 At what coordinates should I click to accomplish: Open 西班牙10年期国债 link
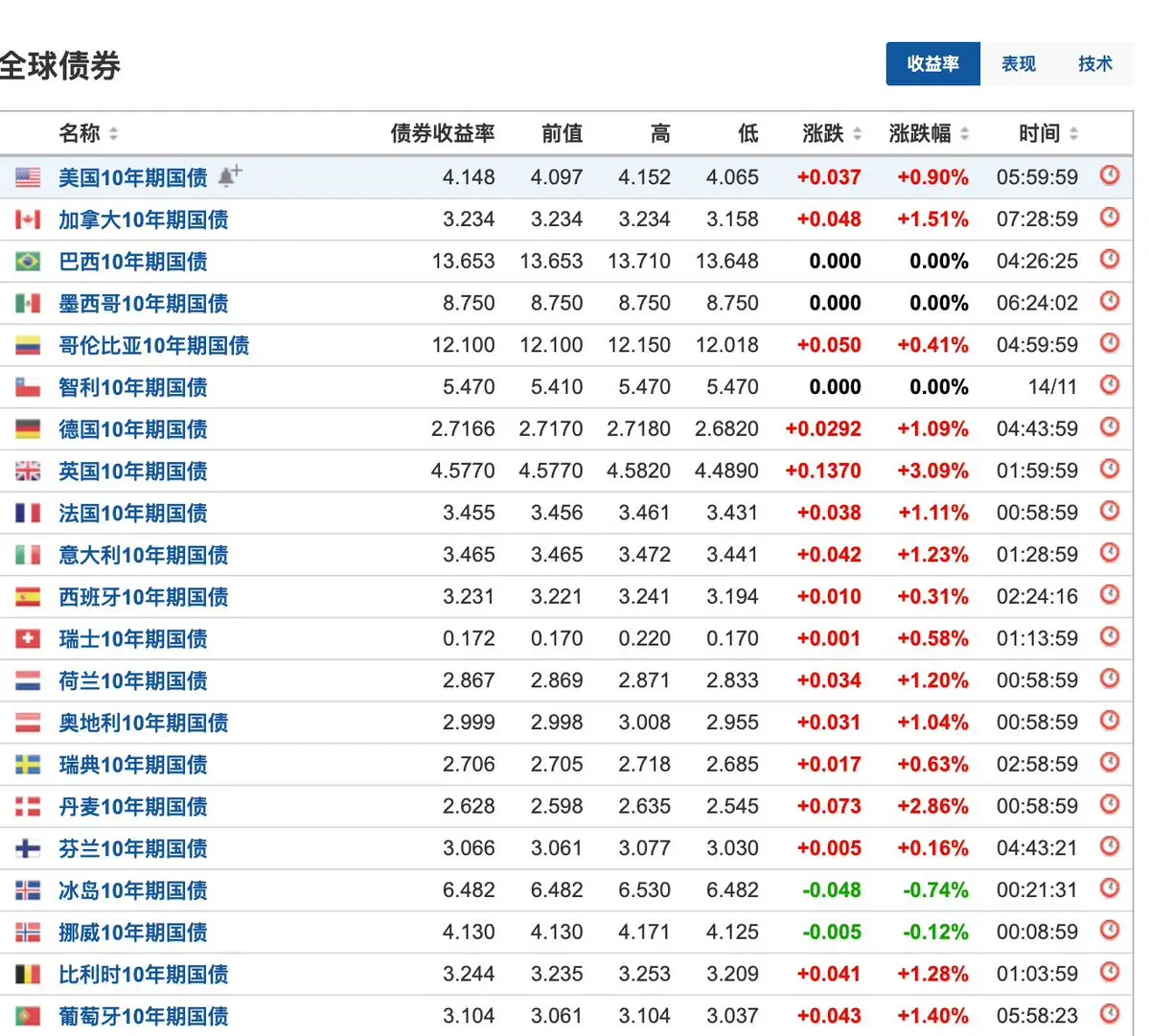[x=144, y=596]
